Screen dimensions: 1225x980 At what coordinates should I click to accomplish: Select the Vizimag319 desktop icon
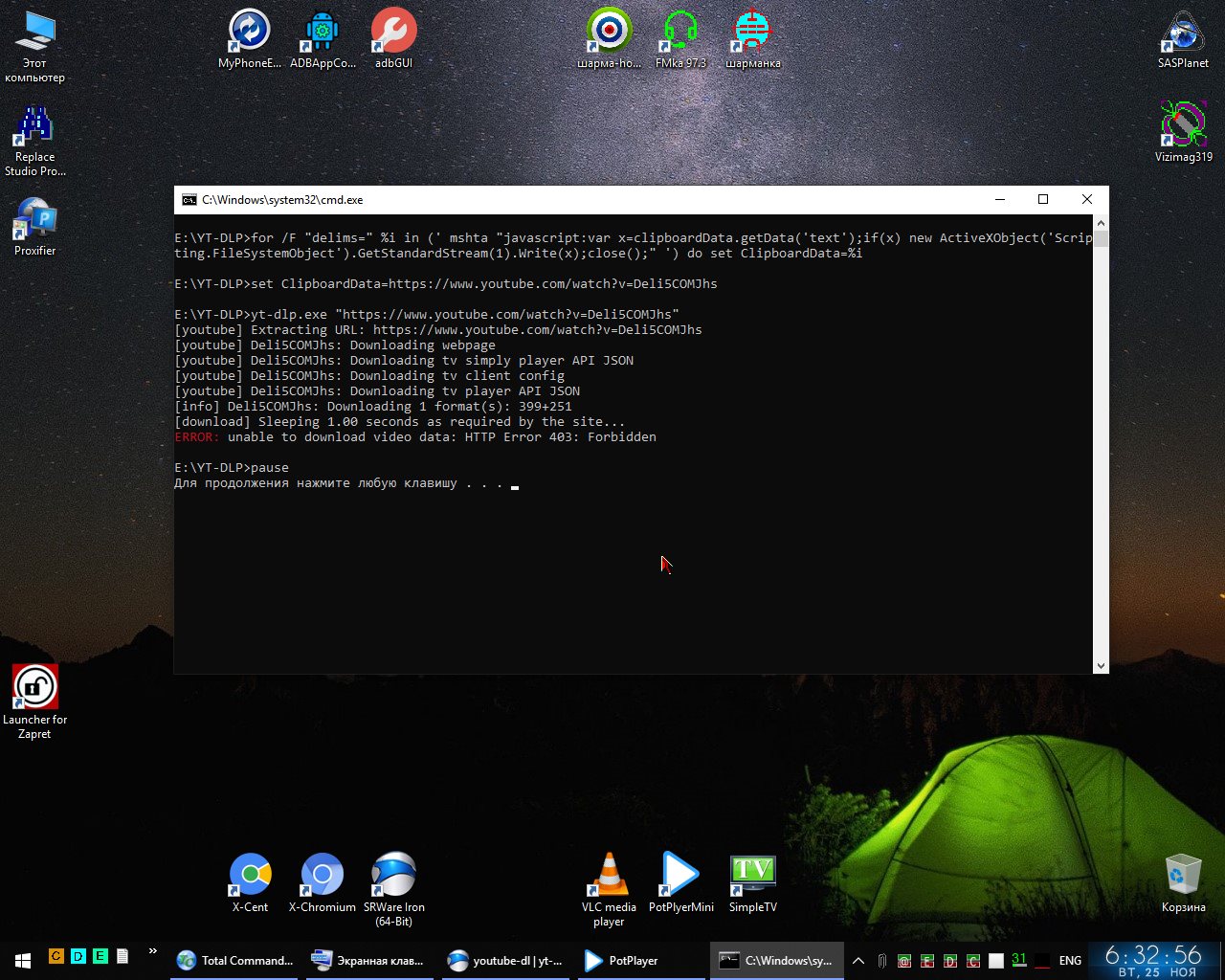pyautogui.click(x=1183, y=124)
